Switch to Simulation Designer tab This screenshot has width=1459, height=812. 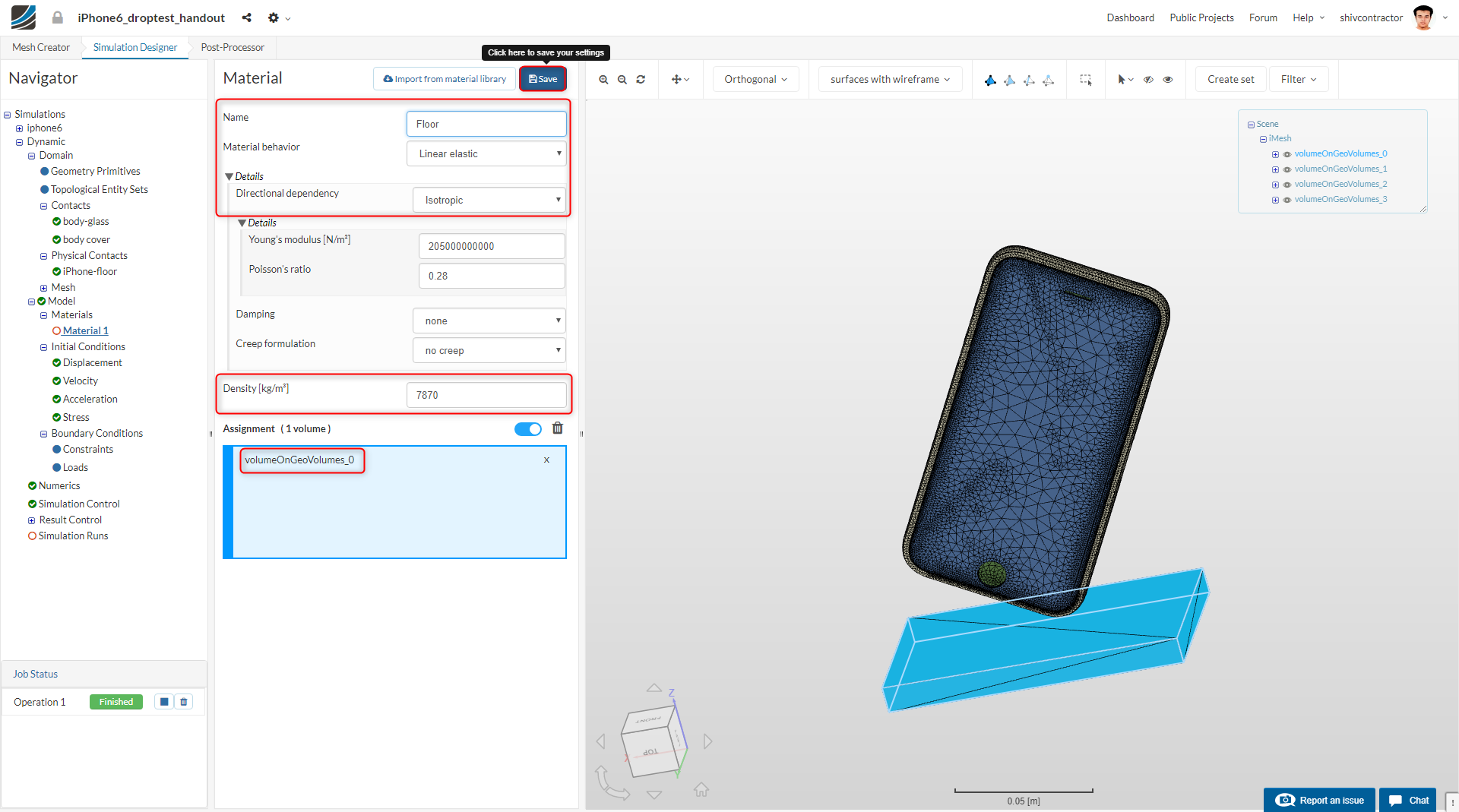(x=135, y=47)
